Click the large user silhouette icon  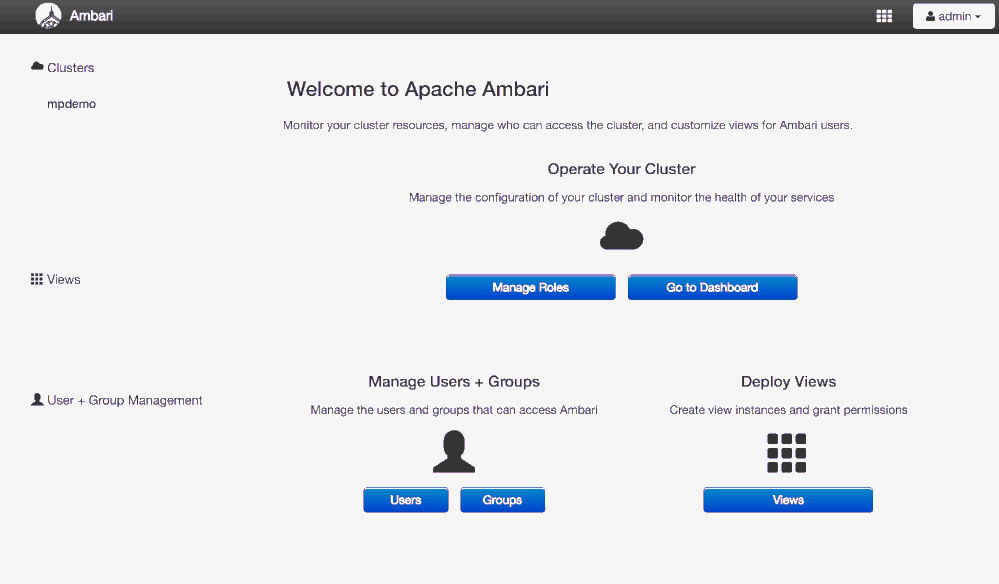point(454,452)
